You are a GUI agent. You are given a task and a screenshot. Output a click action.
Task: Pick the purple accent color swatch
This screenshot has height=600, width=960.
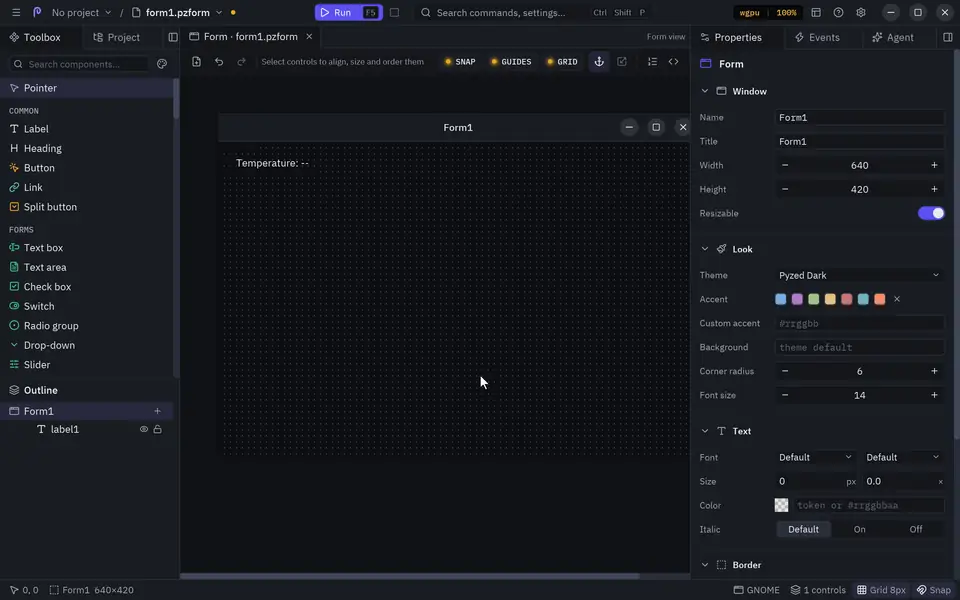(x=797, y=299)
